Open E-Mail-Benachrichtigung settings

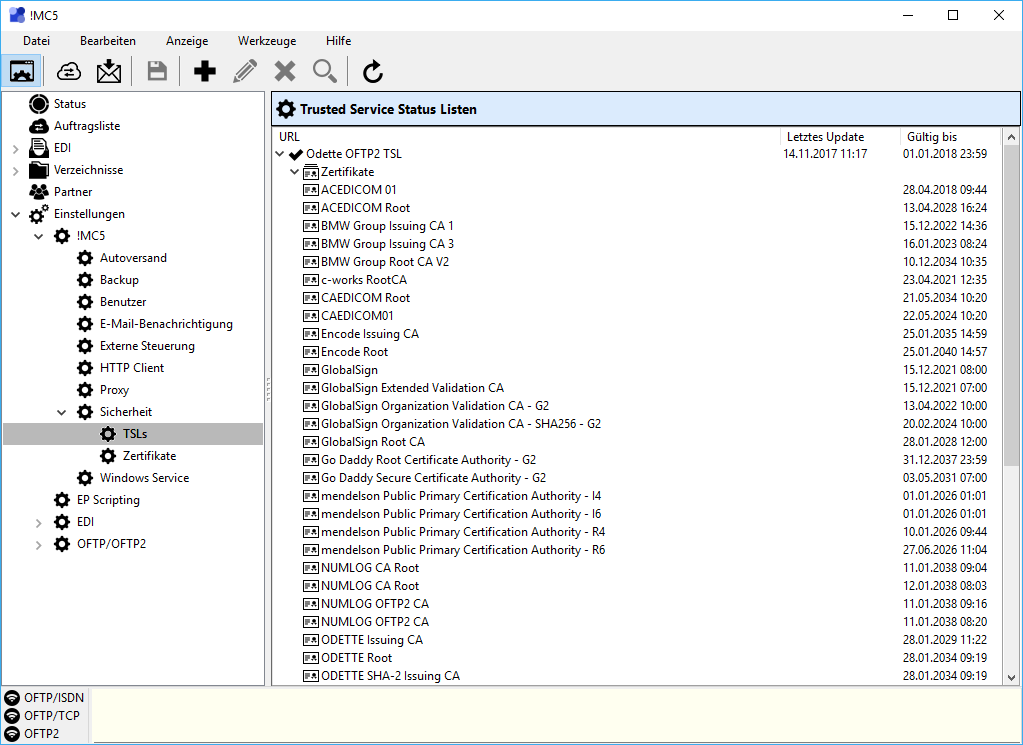166,324
